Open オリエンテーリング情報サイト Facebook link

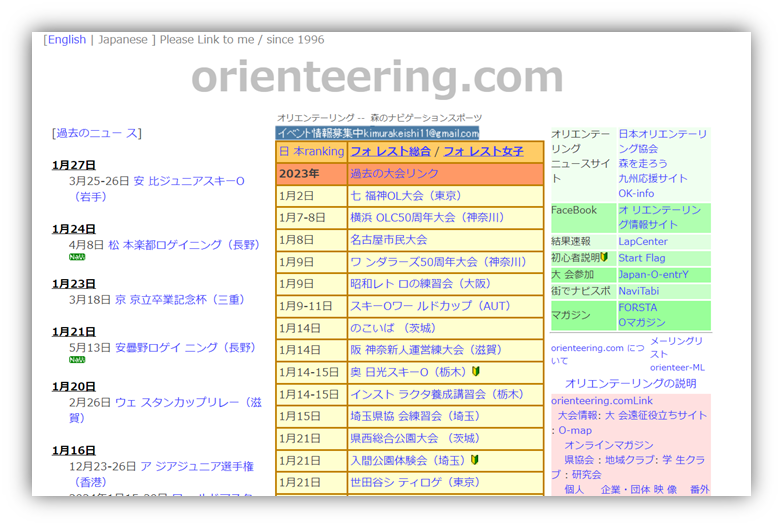660,218
